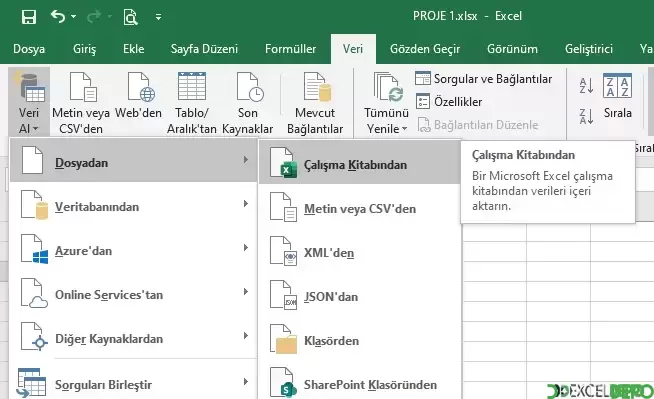This screenshot has width=654, height=399.
Task: Expand the Dosyadan submenu arrow
Action: click(x=246, y=160)
